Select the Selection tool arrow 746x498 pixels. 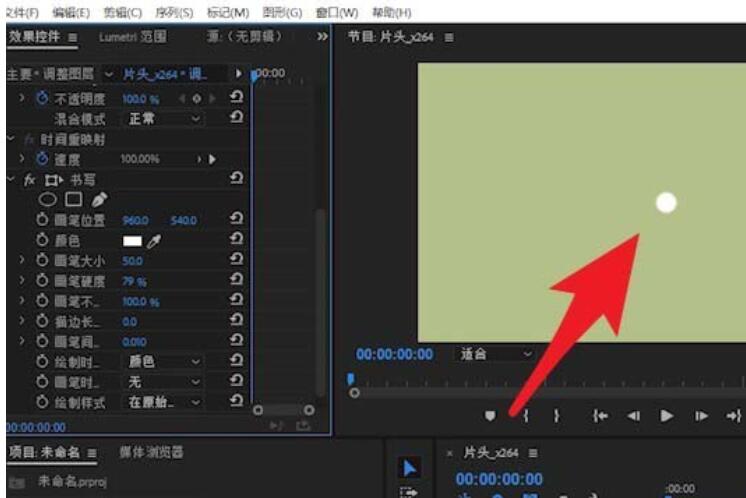[x=409, y=468]
